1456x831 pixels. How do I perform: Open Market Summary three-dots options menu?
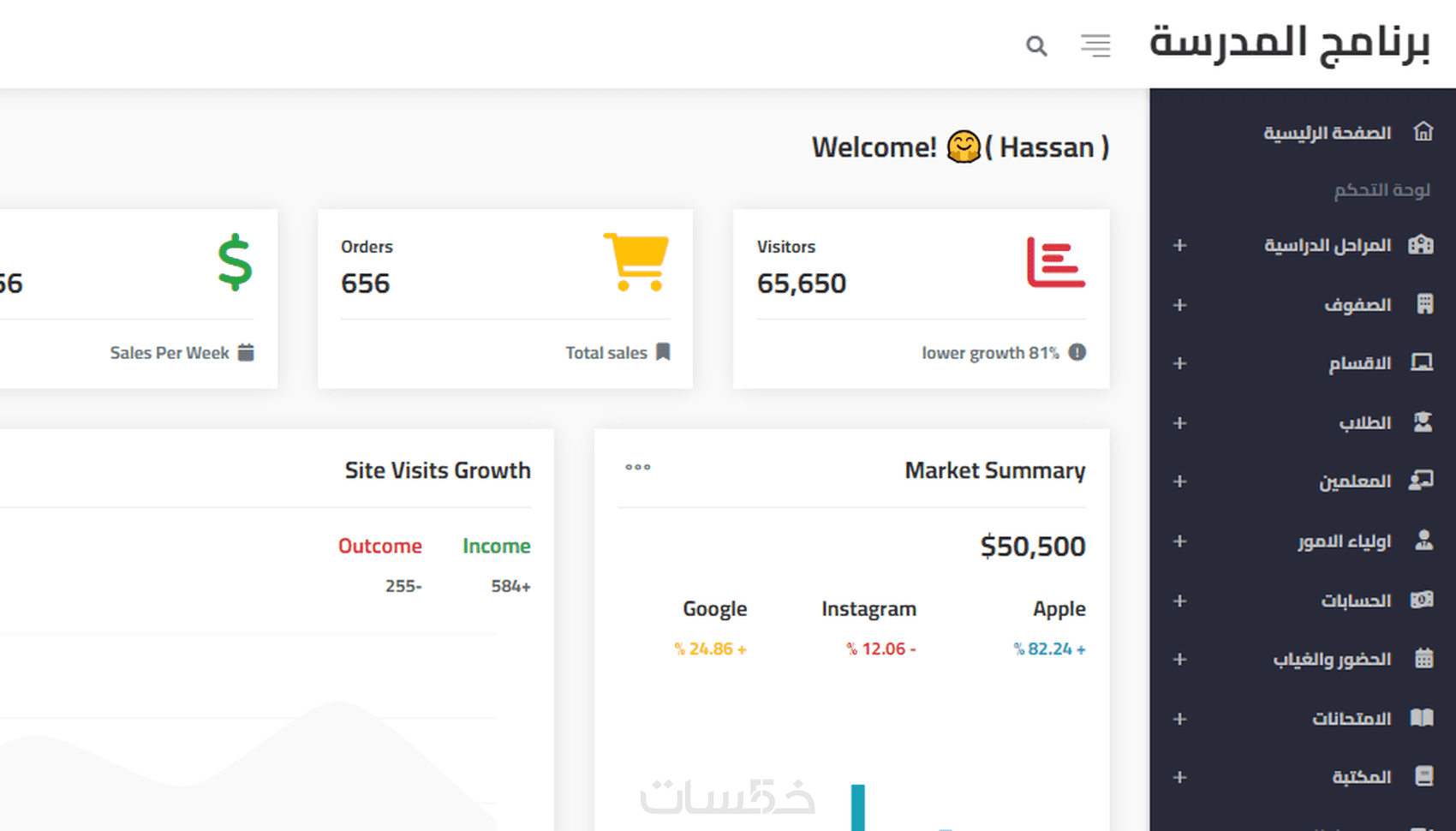(x=638, y=468)
